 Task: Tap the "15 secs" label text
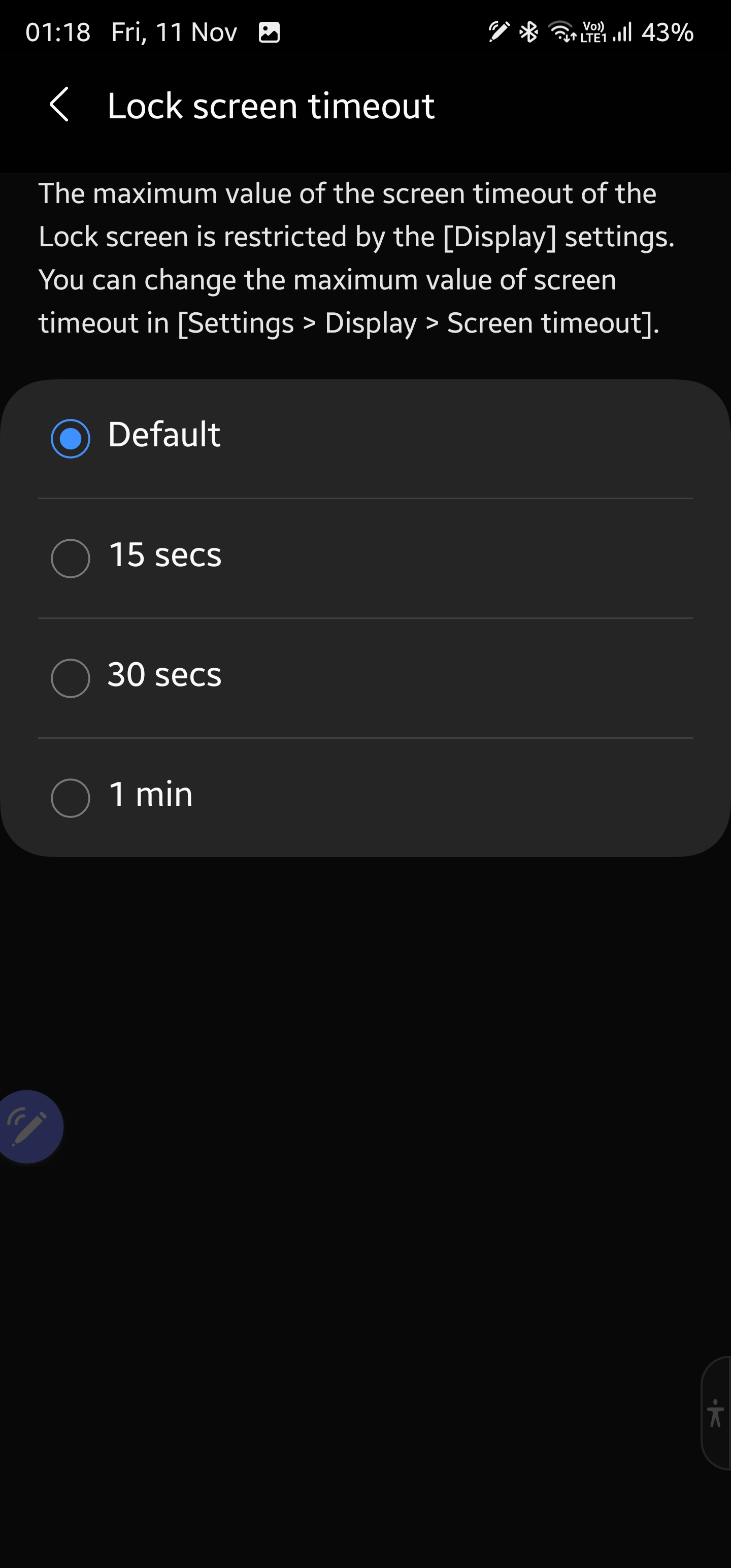click(x=165, y=555)
